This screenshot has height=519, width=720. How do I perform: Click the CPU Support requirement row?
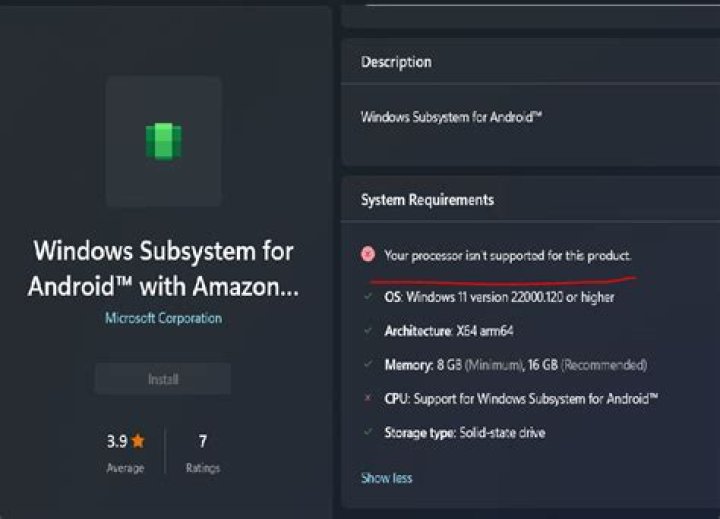tap(521, 399)
